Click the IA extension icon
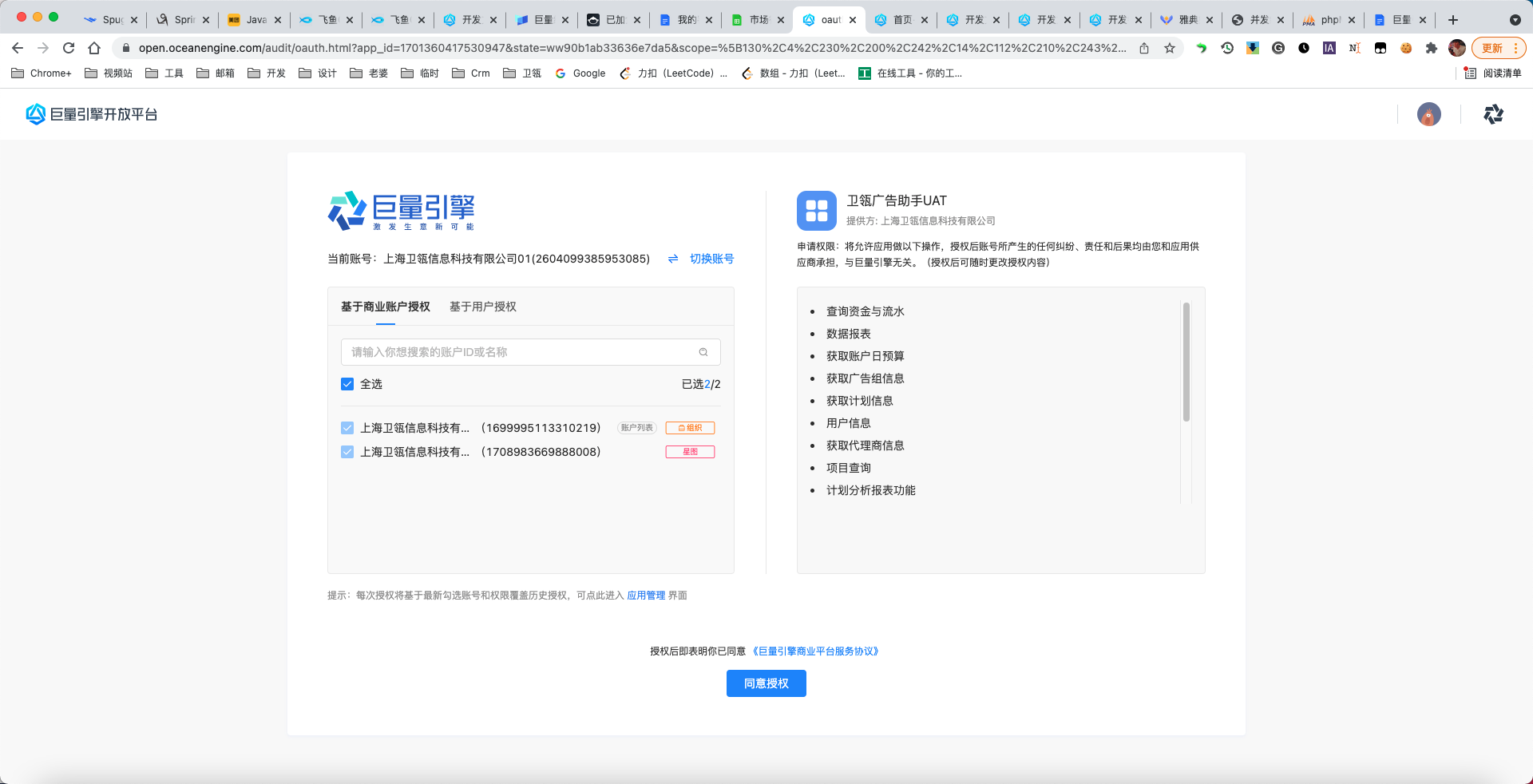Image resolution: width=1533 pixels, height=784 pixels. pos(1329,48)
